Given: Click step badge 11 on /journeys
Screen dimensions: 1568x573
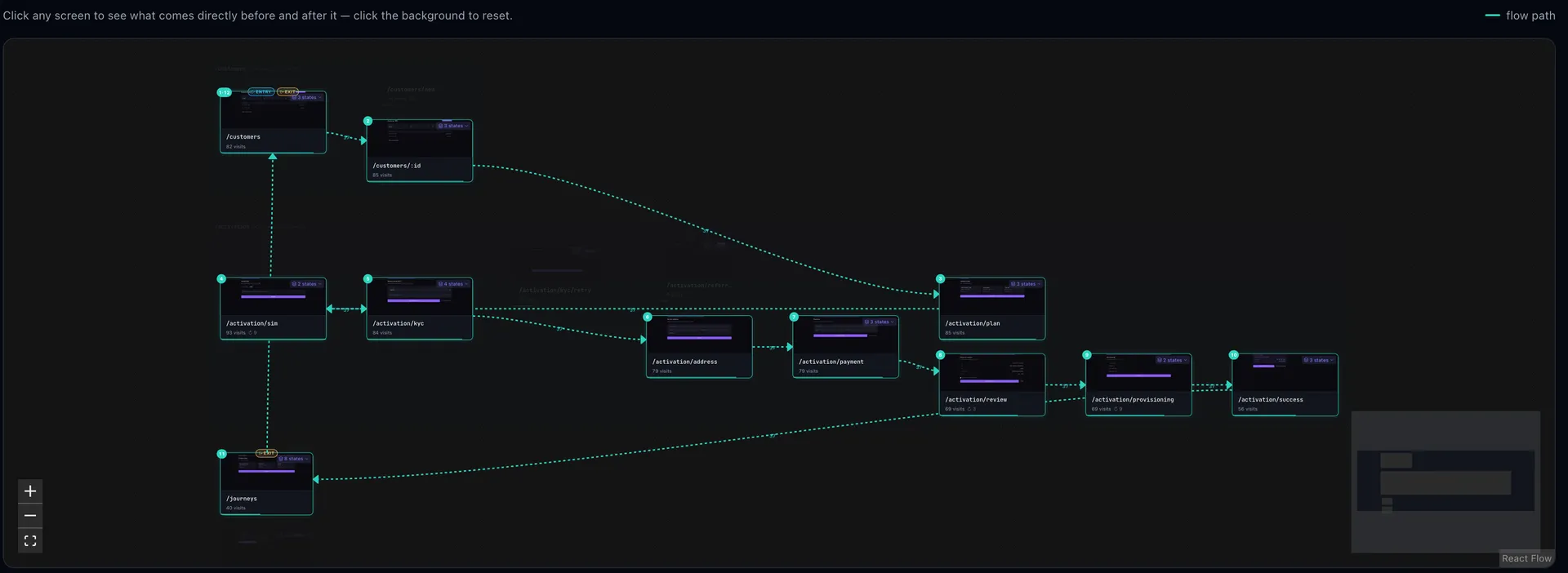Looking at the screenshot, I should (x=221, y=454).
